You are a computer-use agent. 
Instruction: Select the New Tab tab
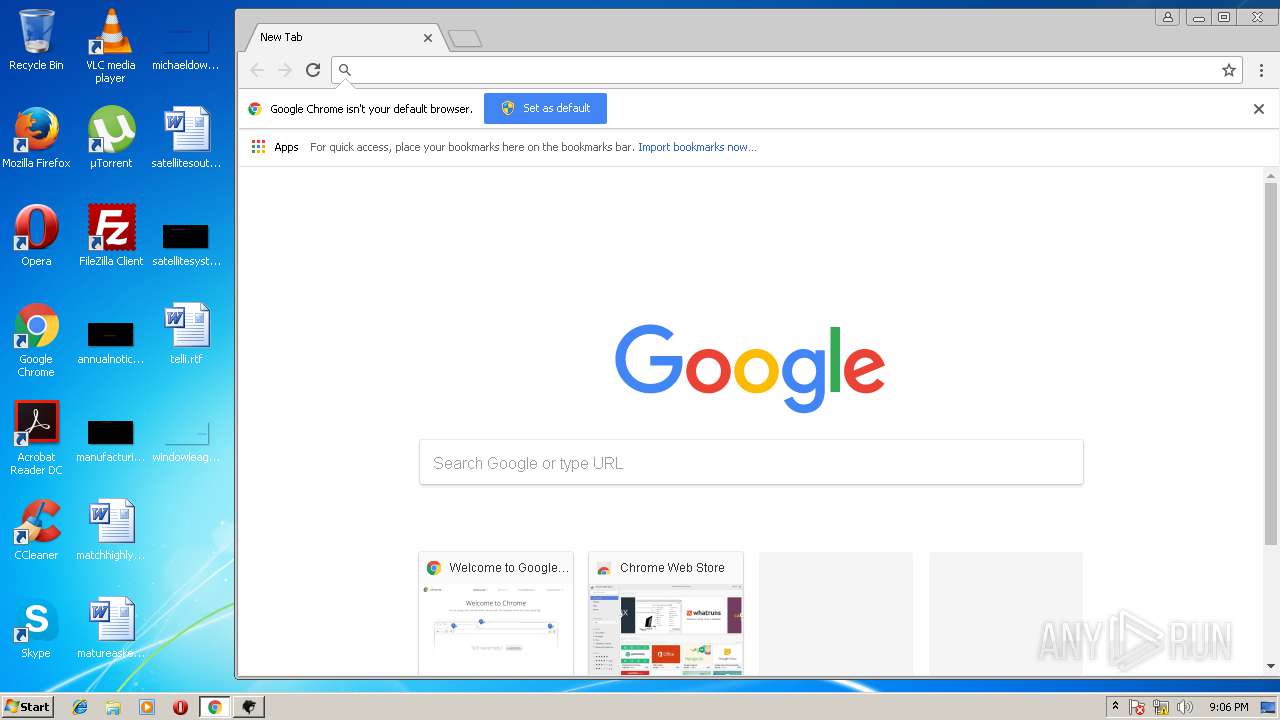343,37
